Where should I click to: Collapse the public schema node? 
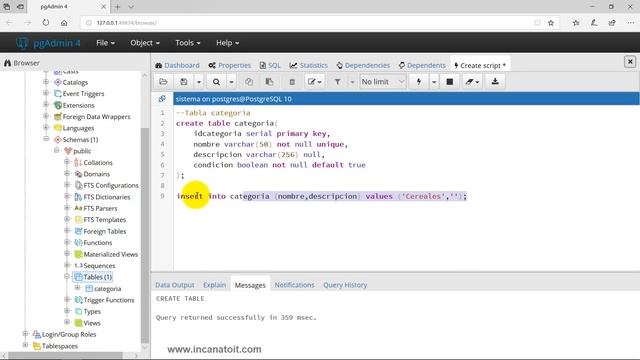tap(57, 151)
